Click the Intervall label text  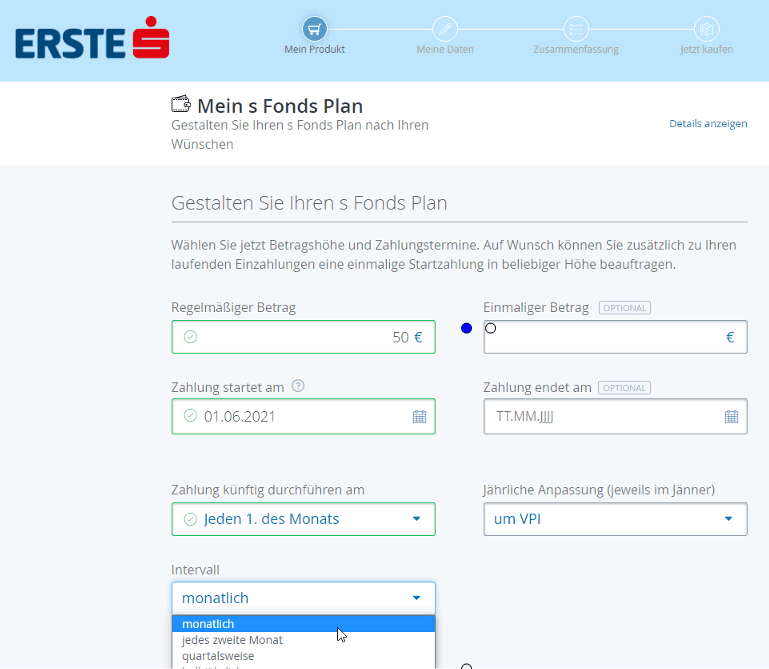click(x=195, y=570)
